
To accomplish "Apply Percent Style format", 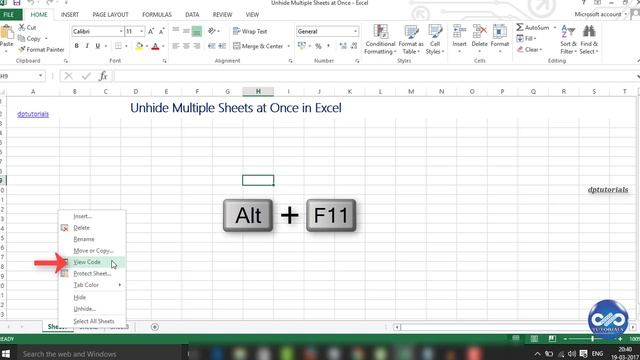I will click(318, 46).
